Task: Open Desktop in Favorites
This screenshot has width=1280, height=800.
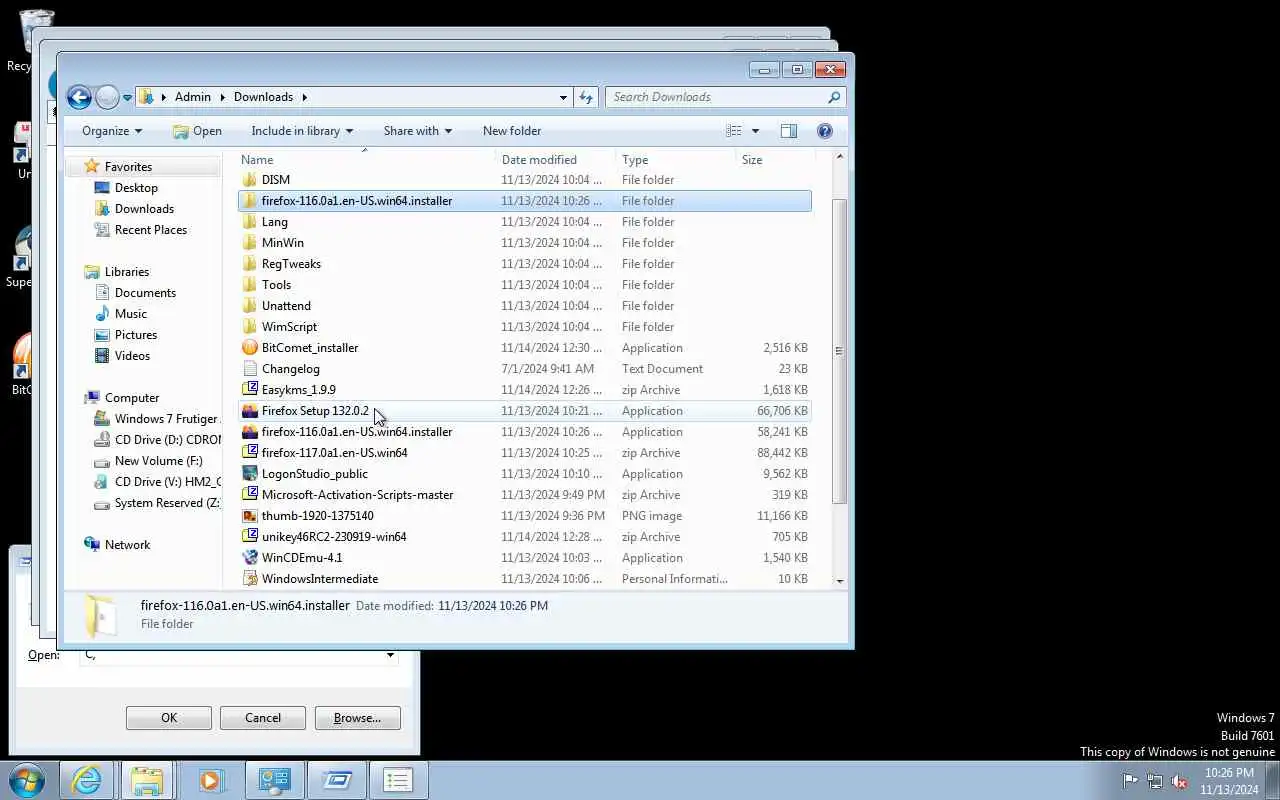Action: pos(136,188)
